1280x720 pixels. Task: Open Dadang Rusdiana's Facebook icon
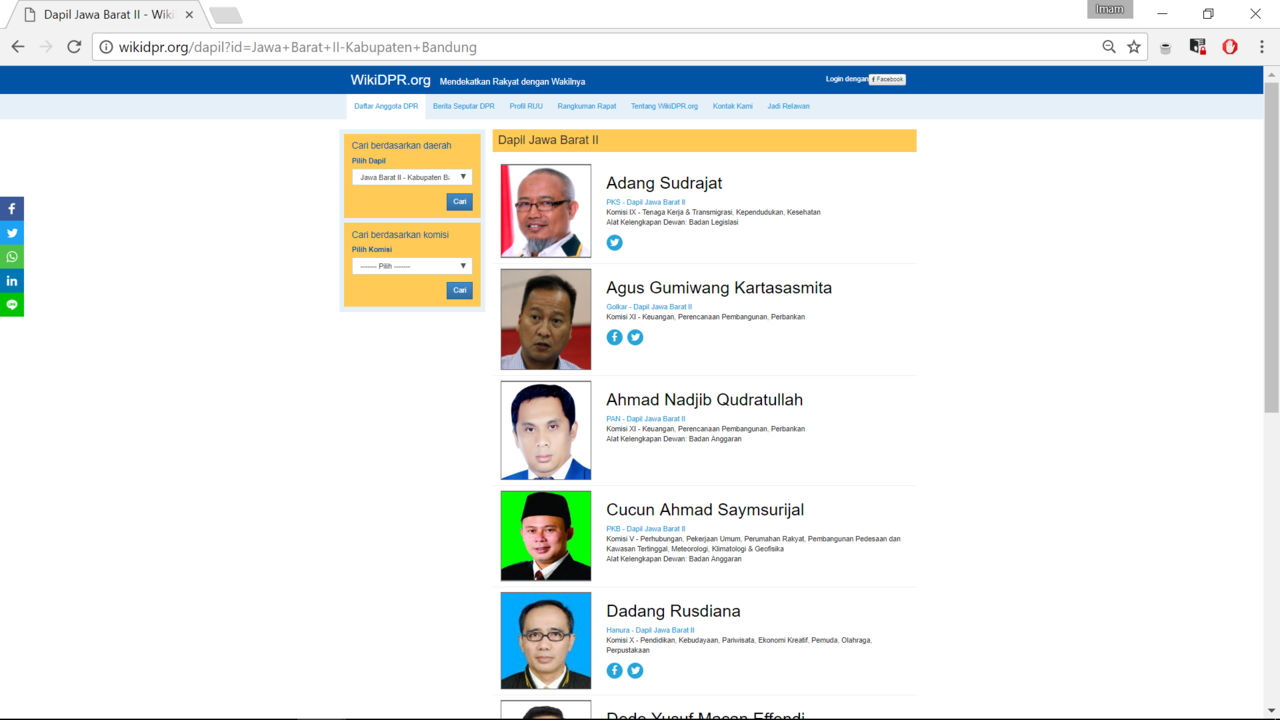(614, 671)
